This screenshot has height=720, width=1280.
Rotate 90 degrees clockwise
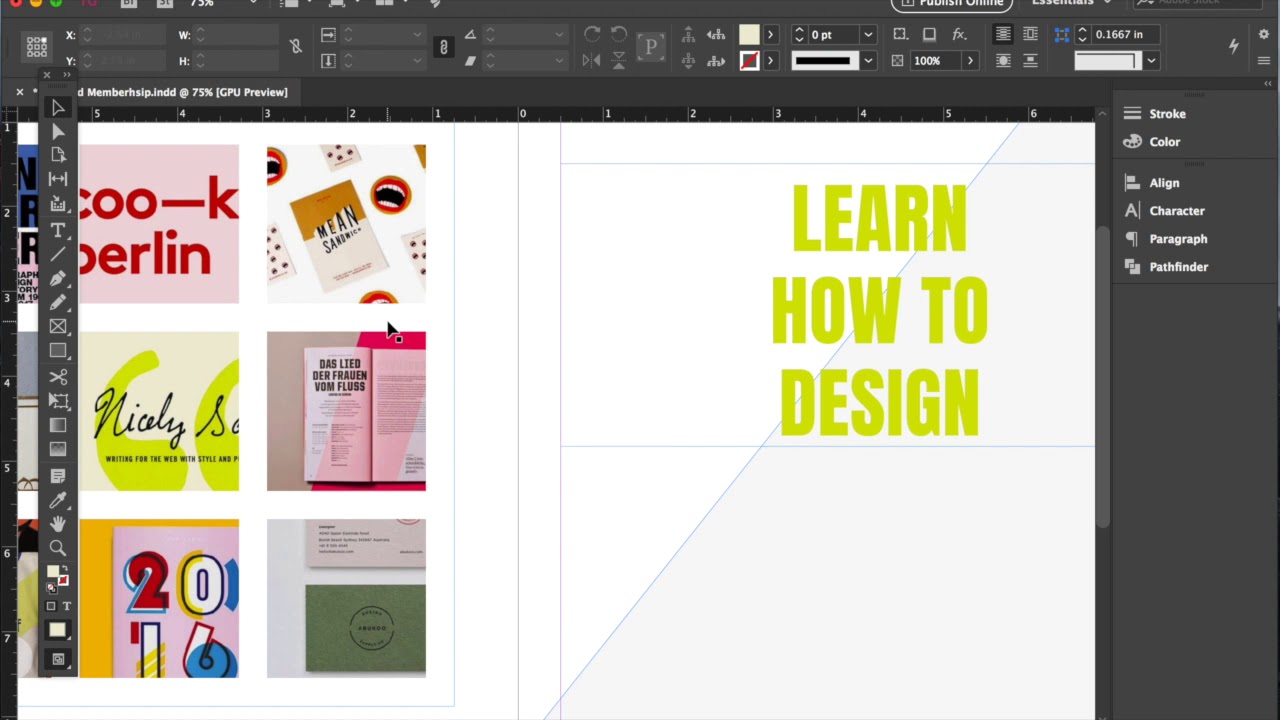[592, 35]
